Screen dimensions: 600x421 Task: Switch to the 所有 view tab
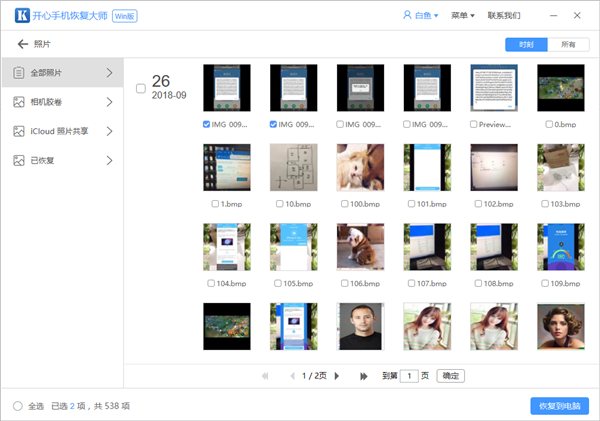pos(568,44)
